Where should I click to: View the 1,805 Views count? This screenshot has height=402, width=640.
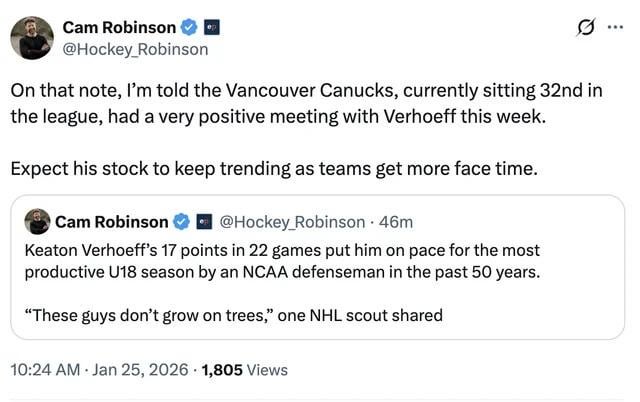(244, 370)
